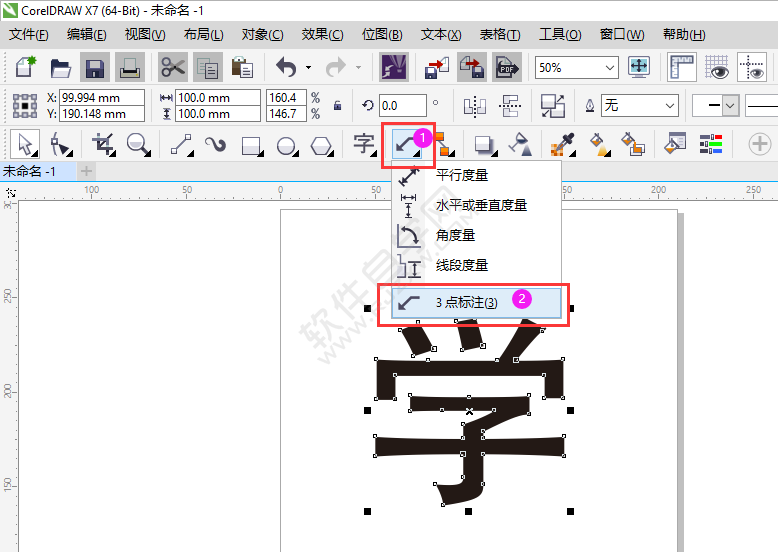Publish to PDF icon
Screen dimensions: 778x552
pos(507,67)
